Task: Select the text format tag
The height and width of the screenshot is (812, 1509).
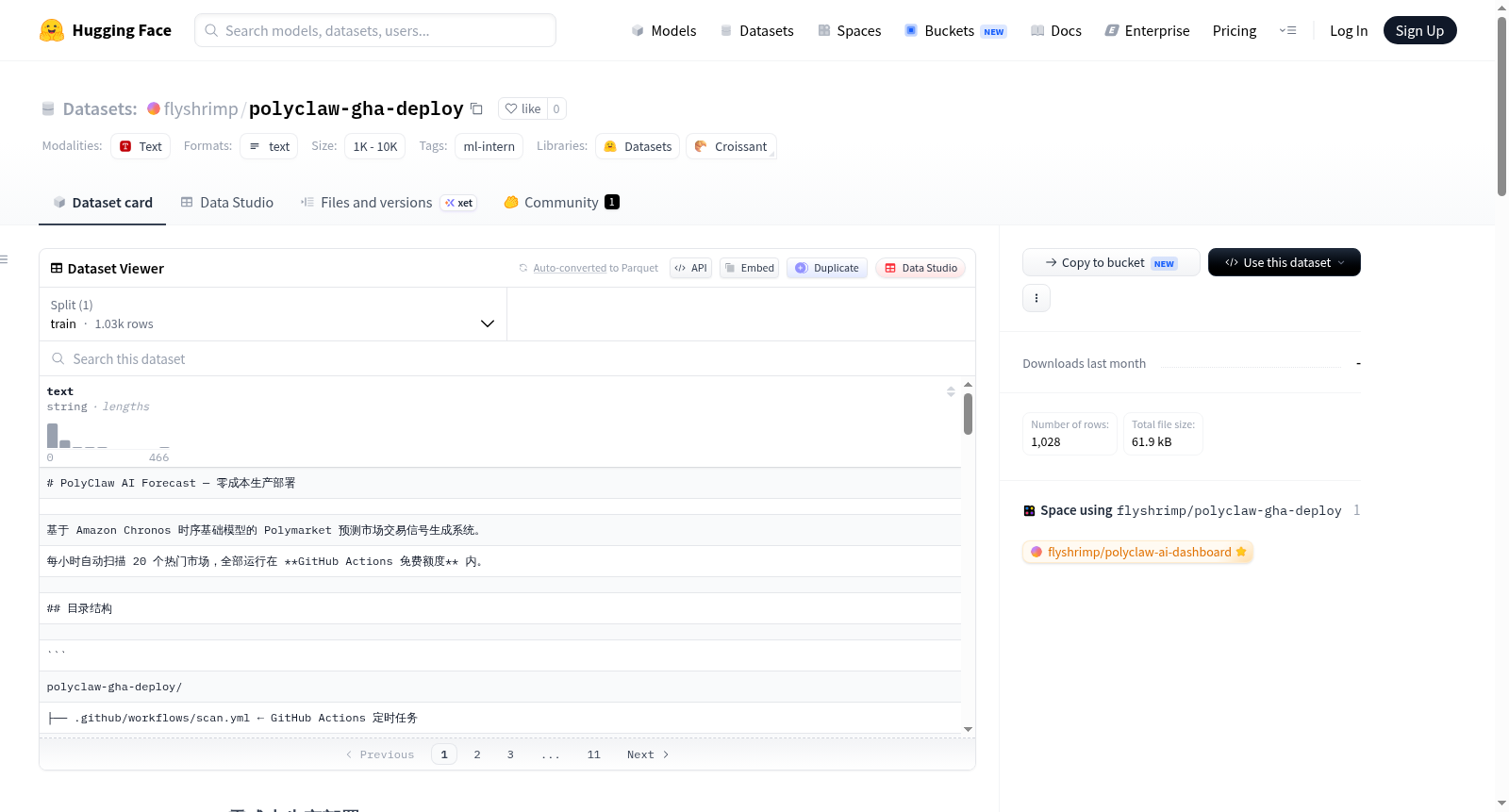Action: pyautogui.click(x=269, y=146)
